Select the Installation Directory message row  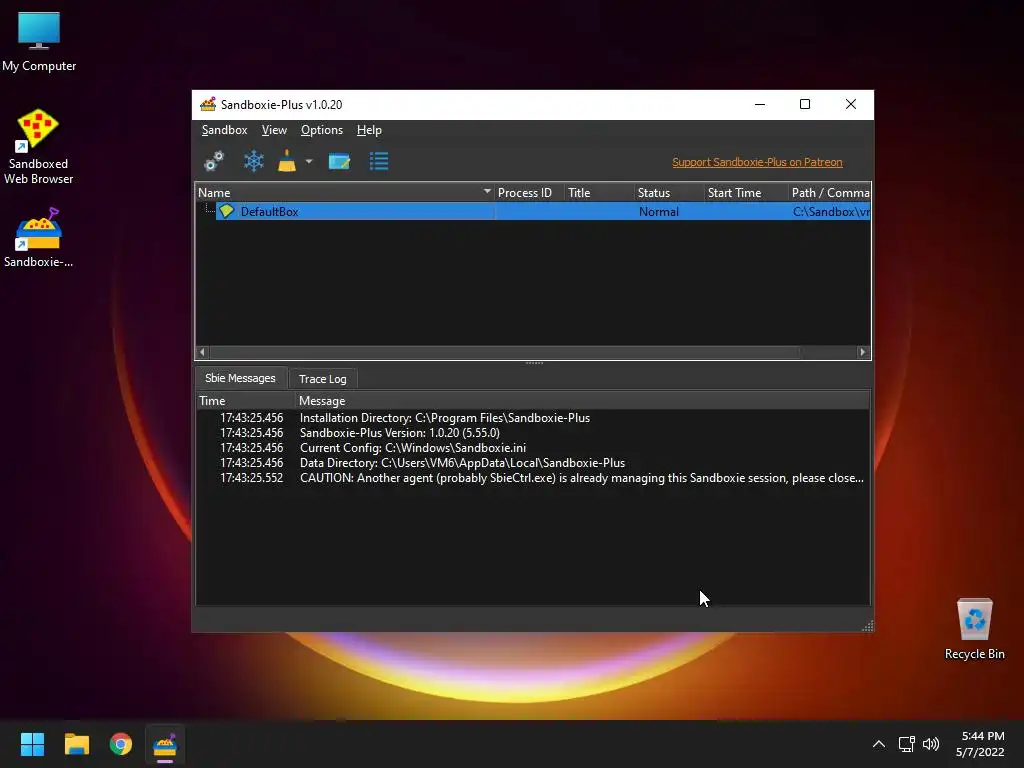pos(533,418)
